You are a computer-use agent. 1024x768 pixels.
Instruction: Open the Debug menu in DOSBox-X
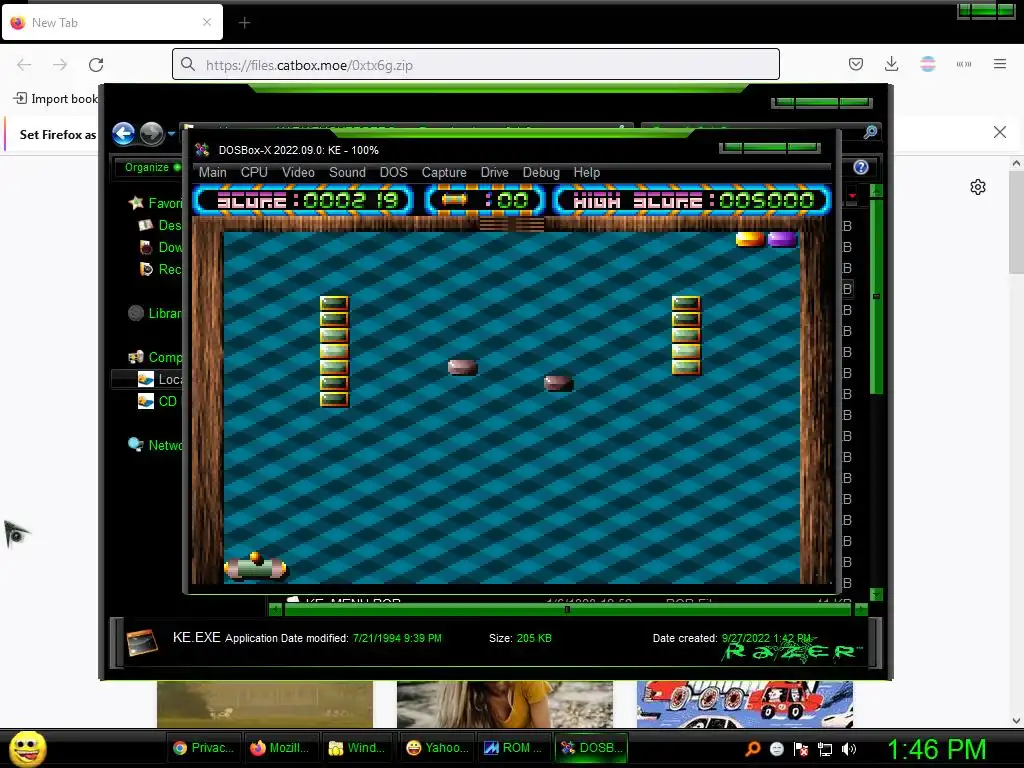pyautogui.click(x=541, y=172)
